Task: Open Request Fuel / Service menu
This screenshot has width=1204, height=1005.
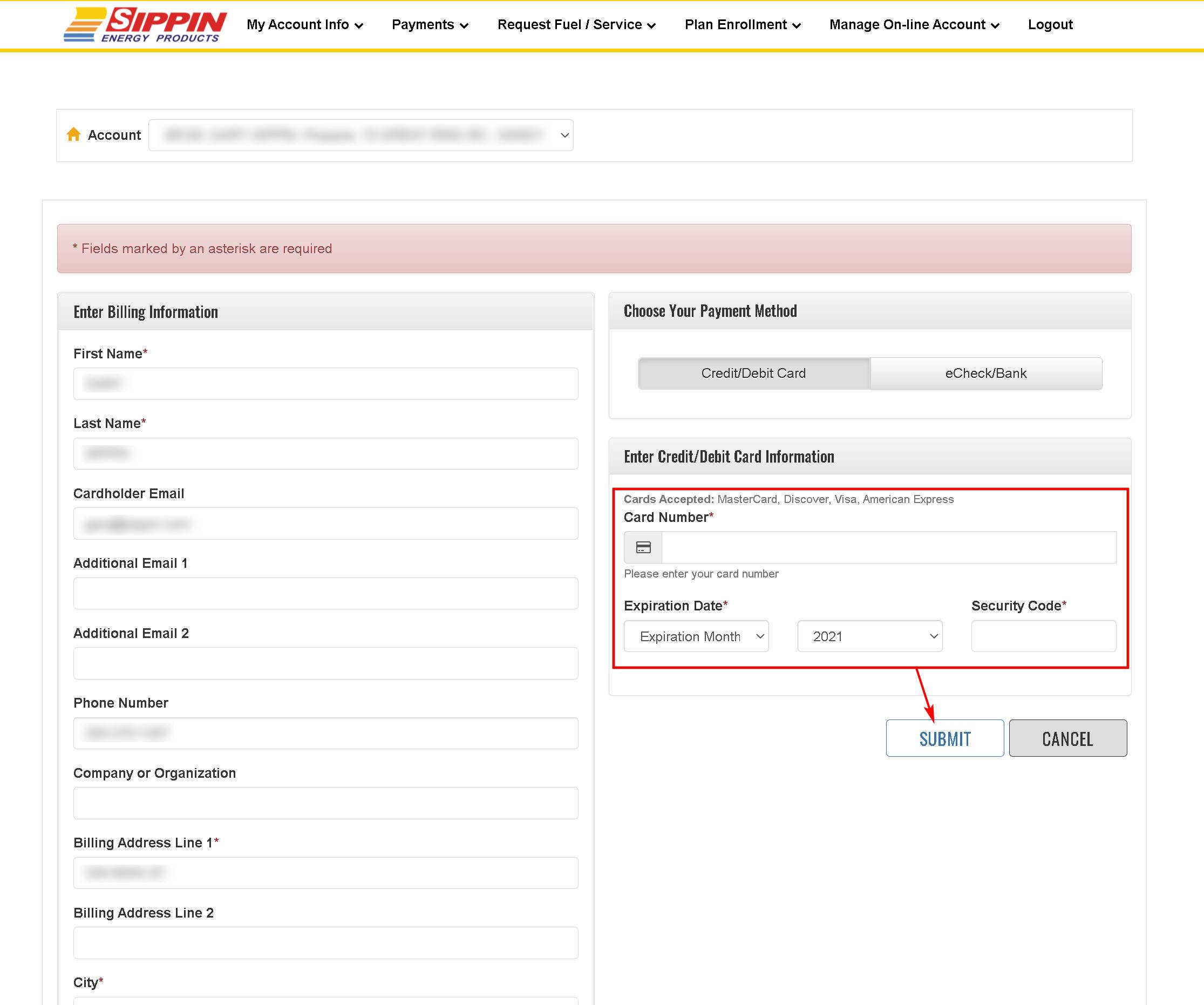Action: point(576,25)
